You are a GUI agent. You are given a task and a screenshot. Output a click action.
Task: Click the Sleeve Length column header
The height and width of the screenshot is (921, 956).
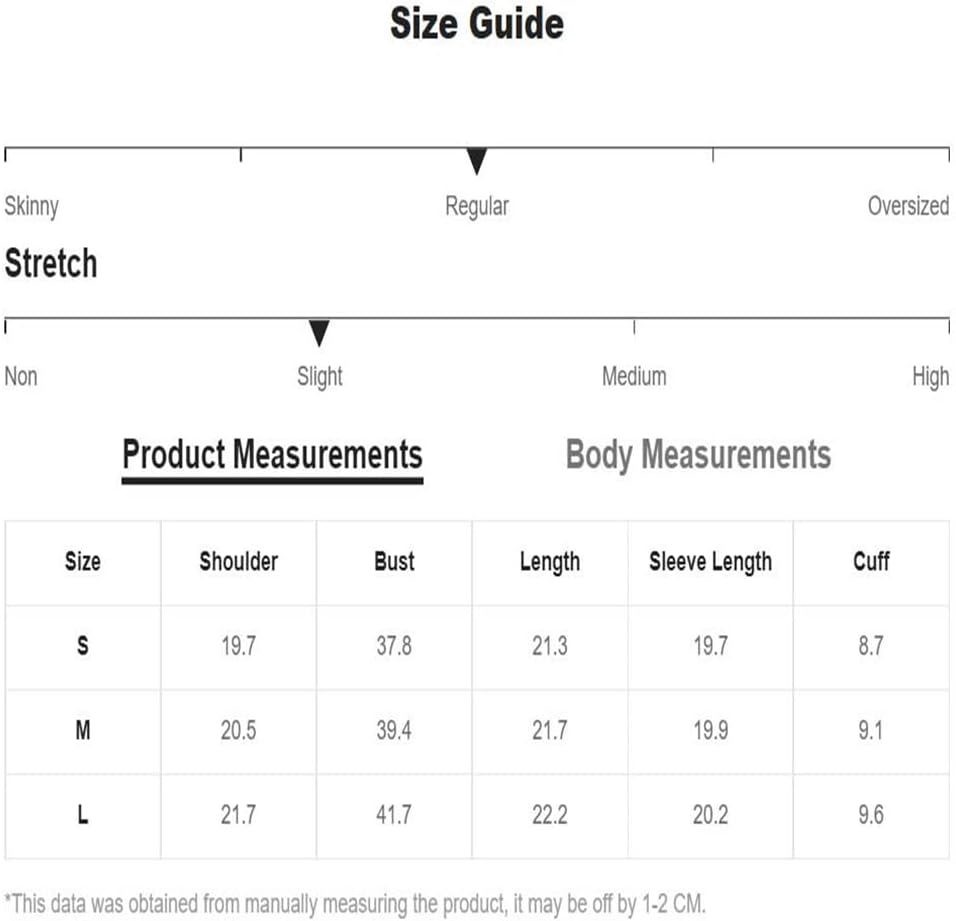click(x=710, y=562)
